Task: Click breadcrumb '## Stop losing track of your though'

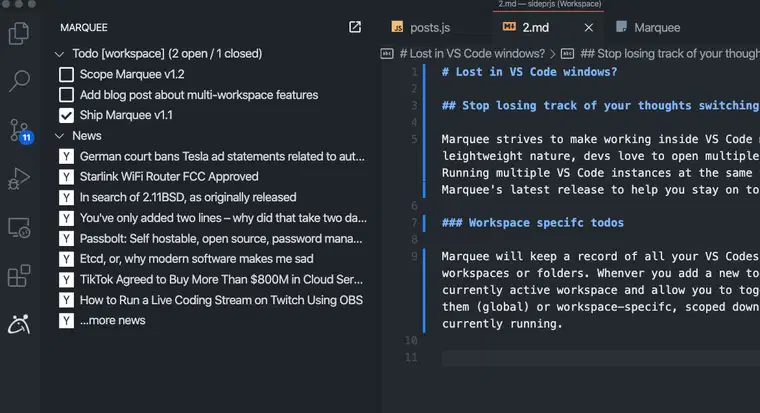Action: point(670,53)
